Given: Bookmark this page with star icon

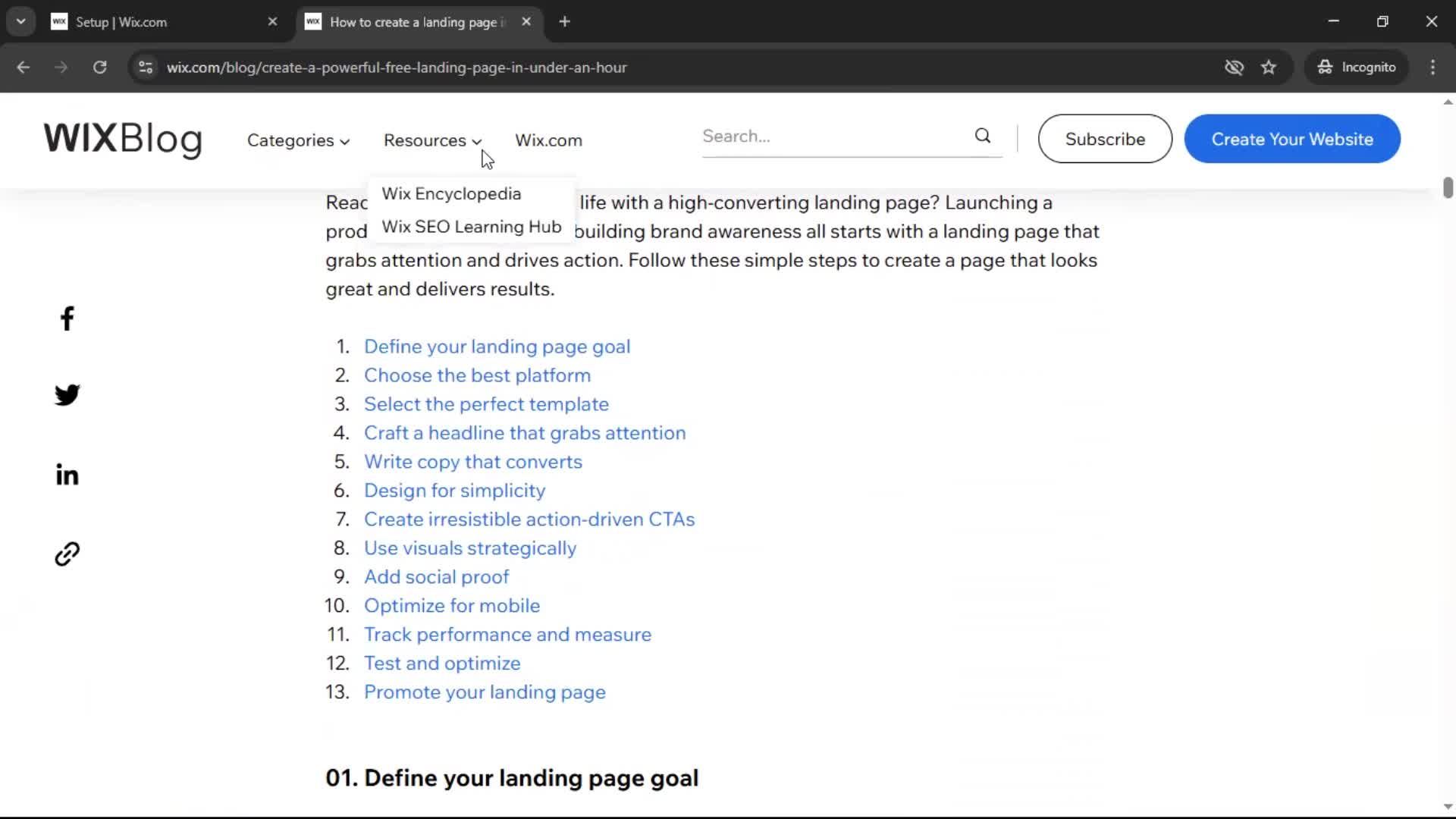Looking at the screenshot, I should [1269, 67].
